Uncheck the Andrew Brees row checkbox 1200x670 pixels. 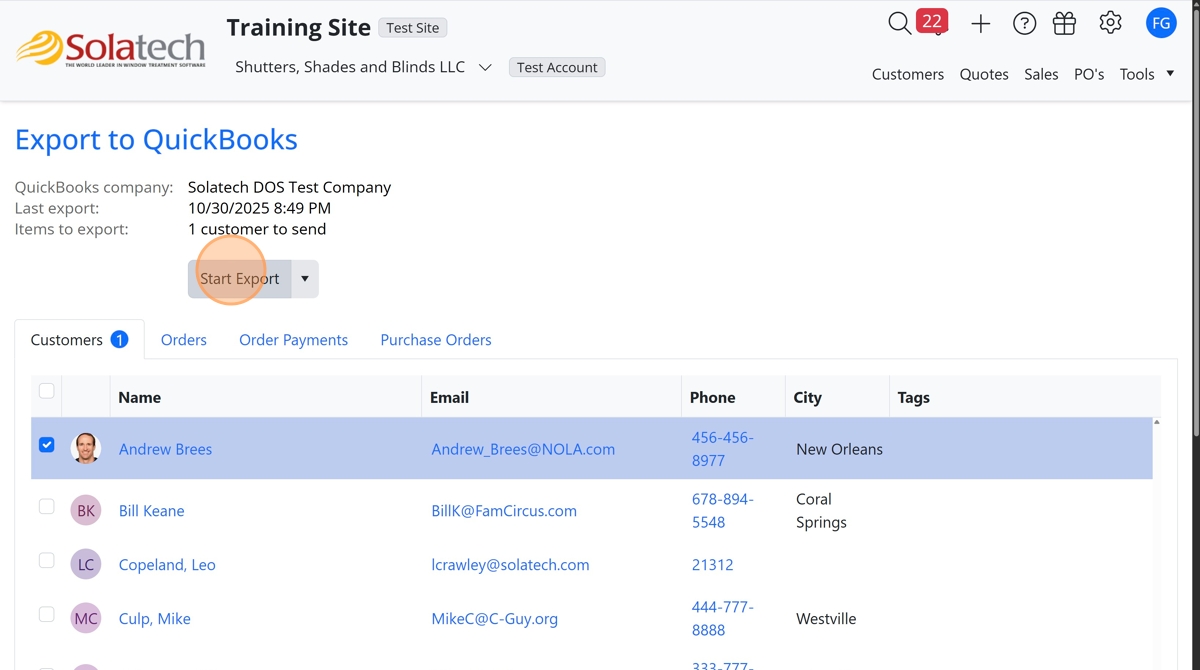click(46, 445)
